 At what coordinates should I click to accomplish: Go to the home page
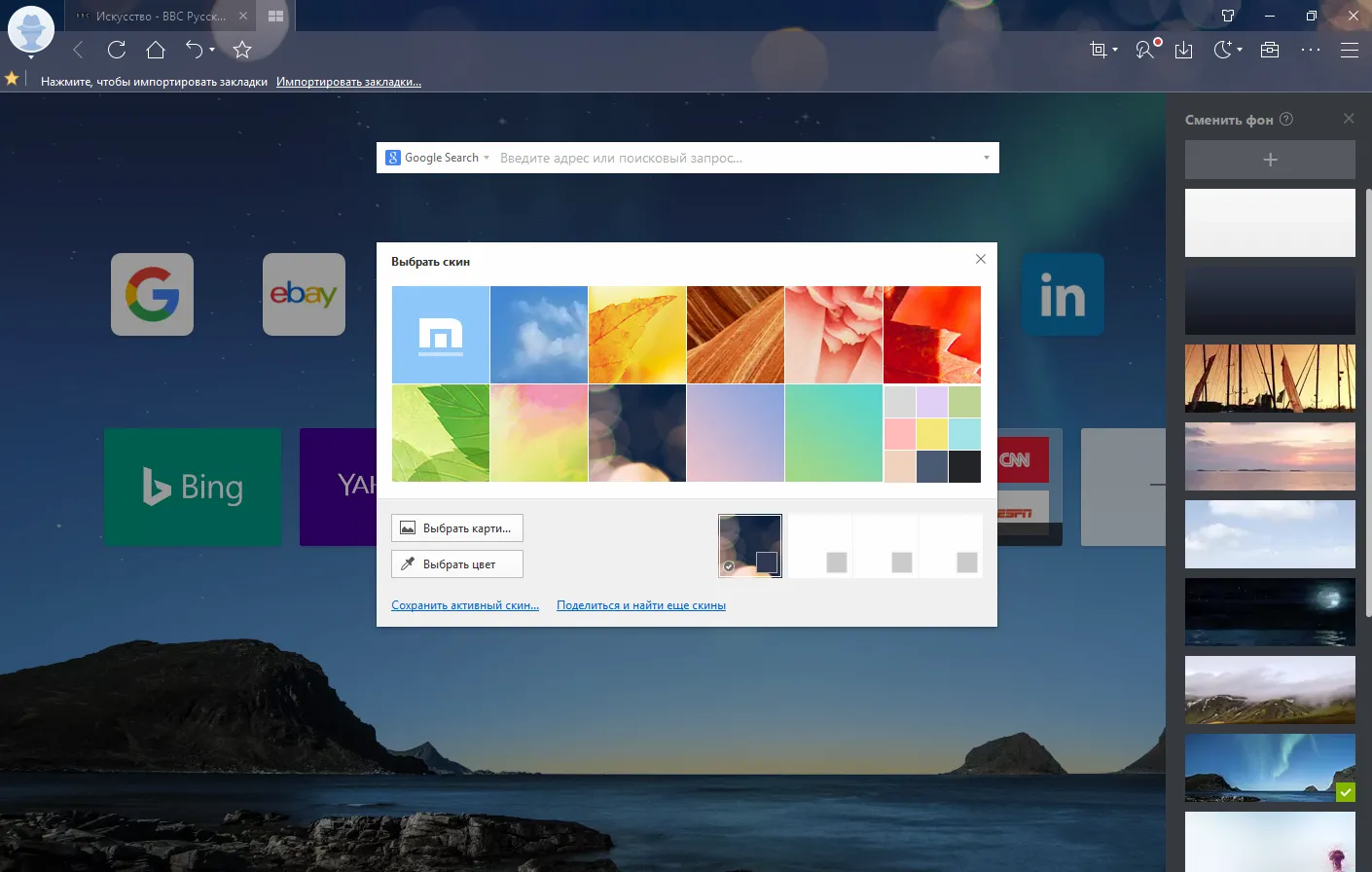tap(156, 50)
